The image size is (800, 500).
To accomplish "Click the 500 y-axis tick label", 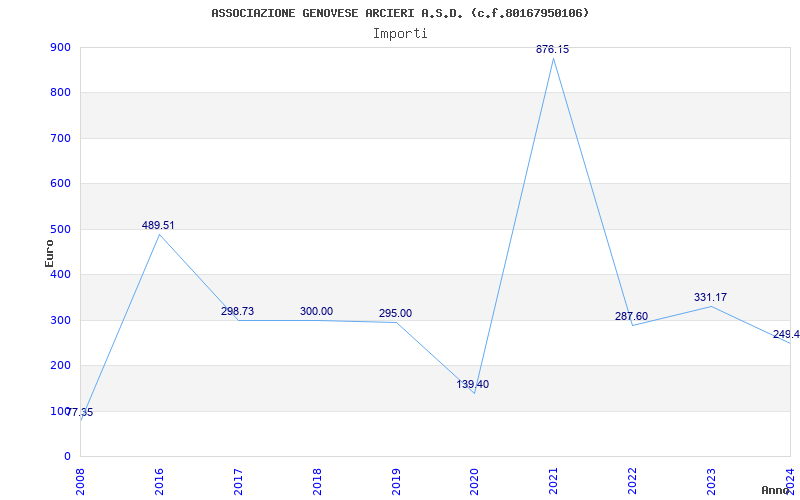I will [x=60, y=230].
